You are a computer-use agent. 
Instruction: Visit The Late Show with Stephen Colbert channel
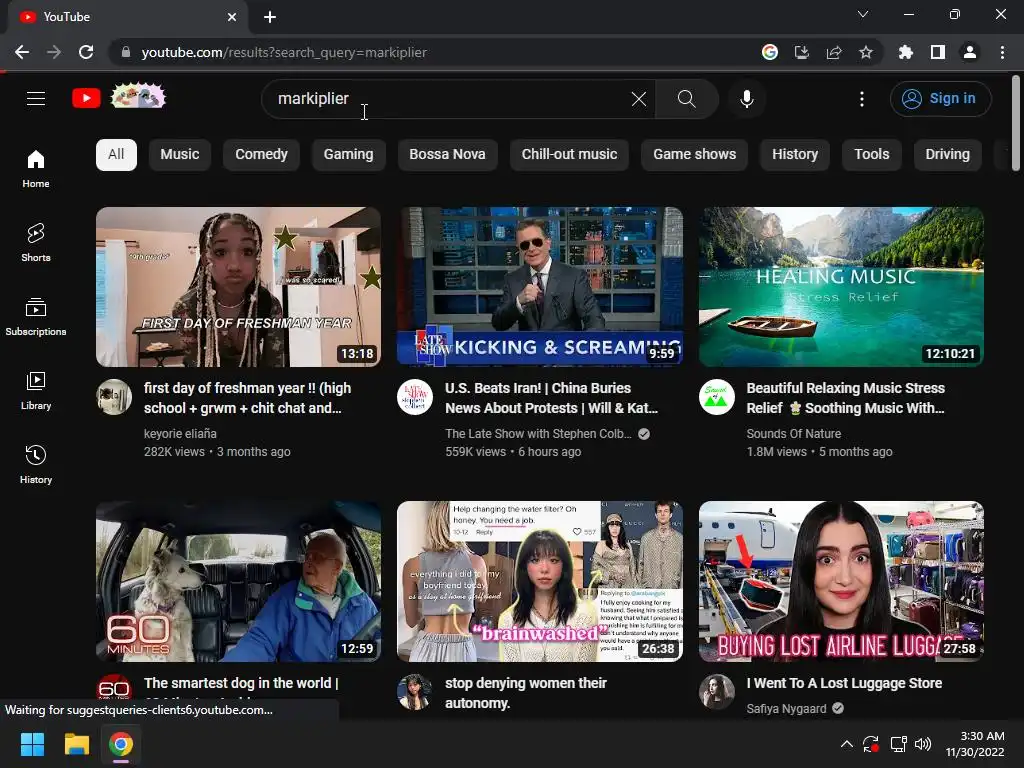(538, 434)
